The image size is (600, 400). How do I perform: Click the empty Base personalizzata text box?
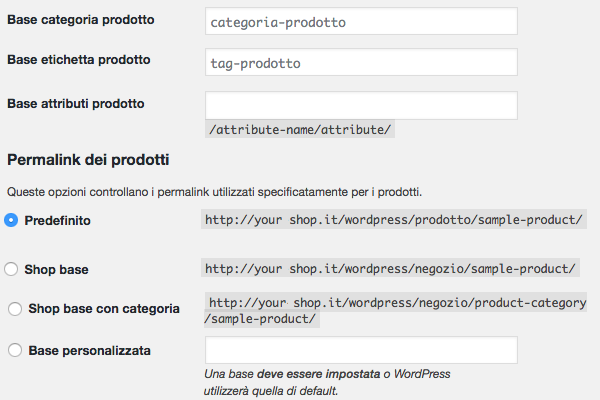360,350
